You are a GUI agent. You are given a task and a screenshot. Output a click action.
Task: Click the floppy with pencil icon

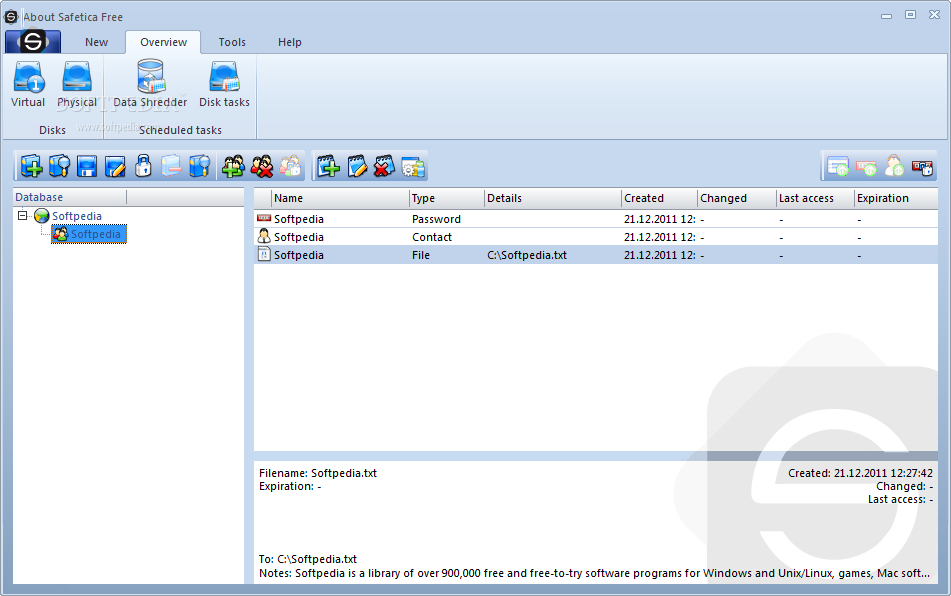pos(115,166)
